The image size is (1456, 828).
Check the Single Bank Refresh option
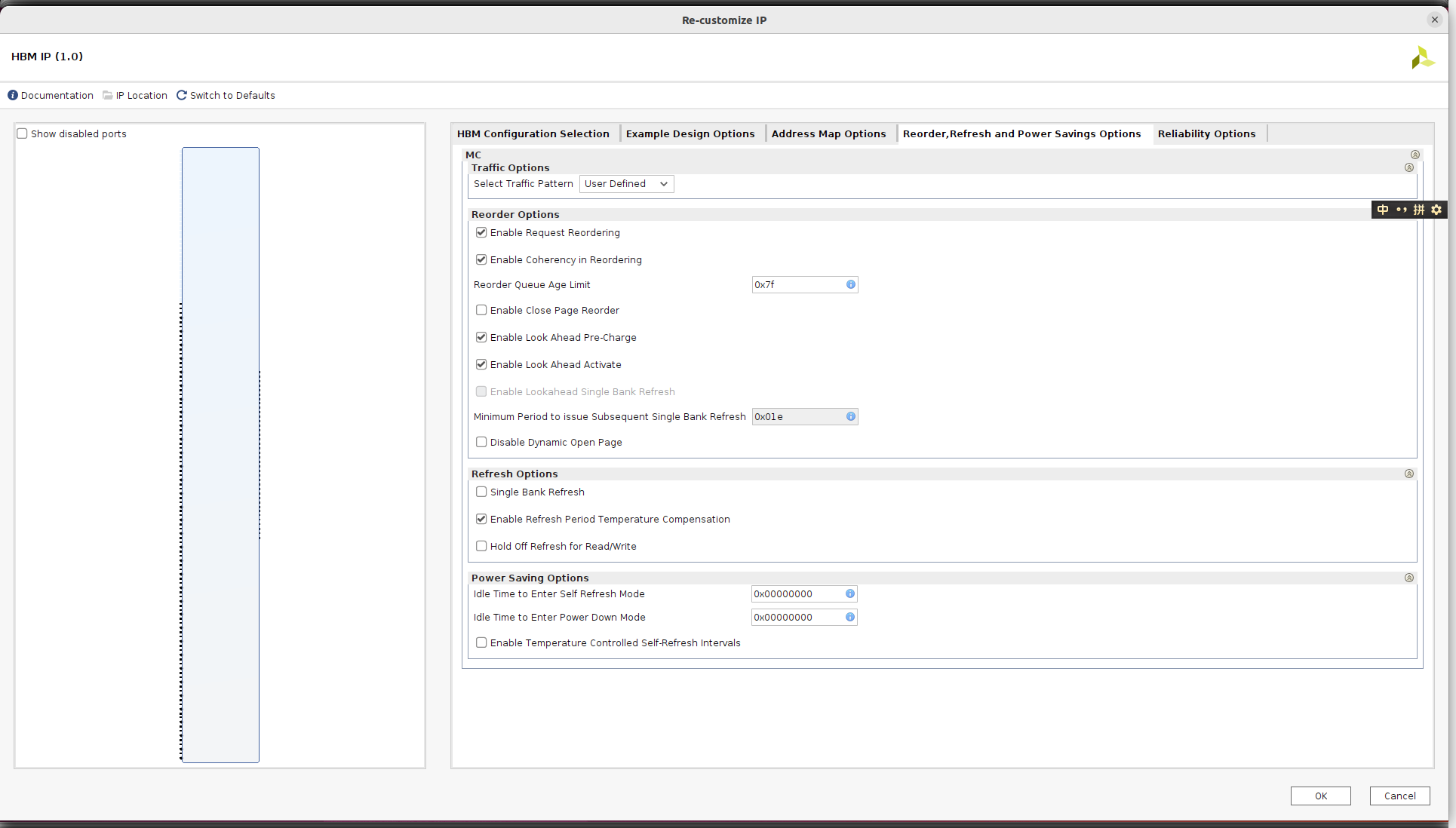(481, 492)
